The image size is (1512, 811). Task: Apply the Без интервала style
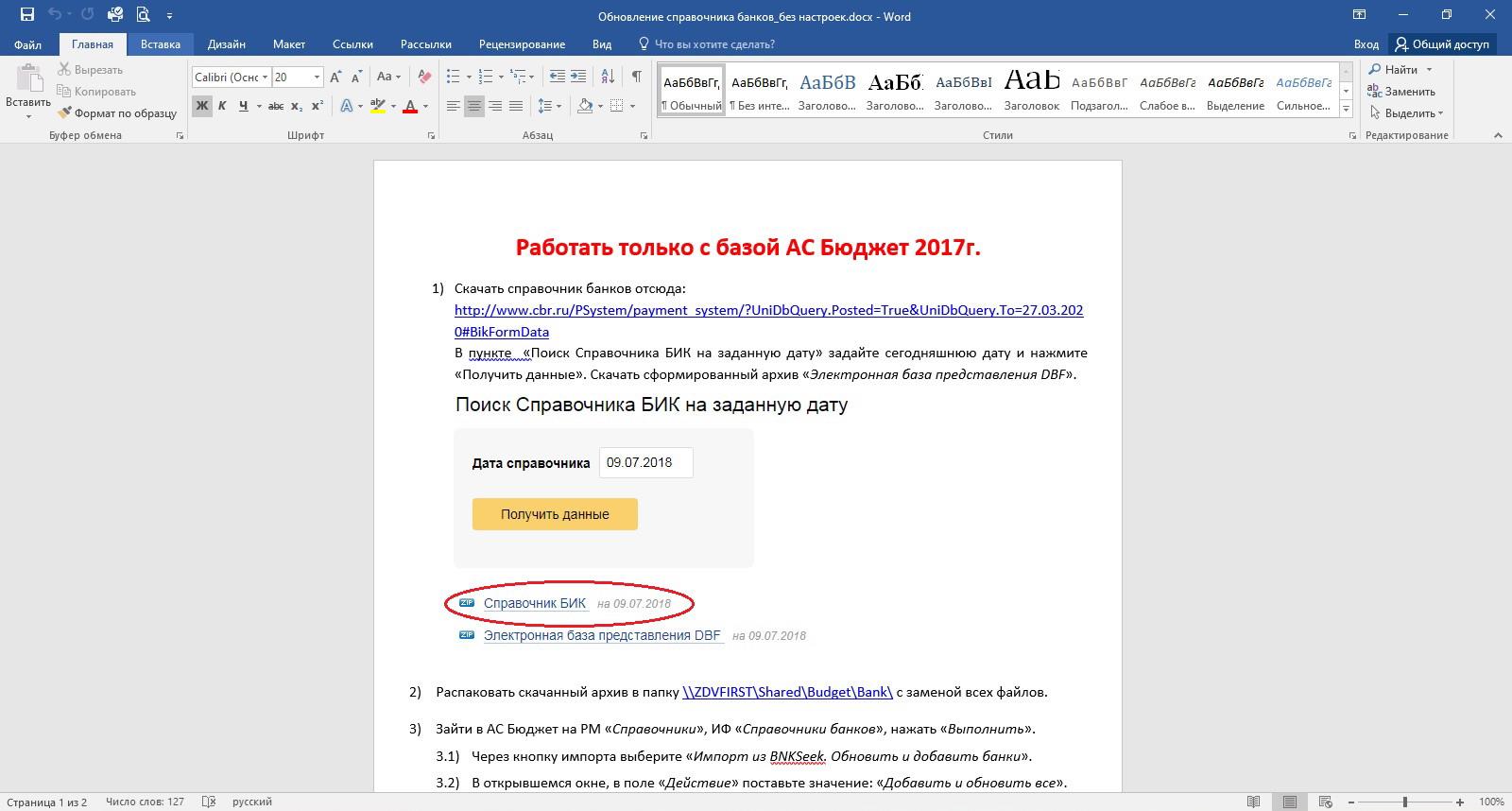(x=760, y=91)
